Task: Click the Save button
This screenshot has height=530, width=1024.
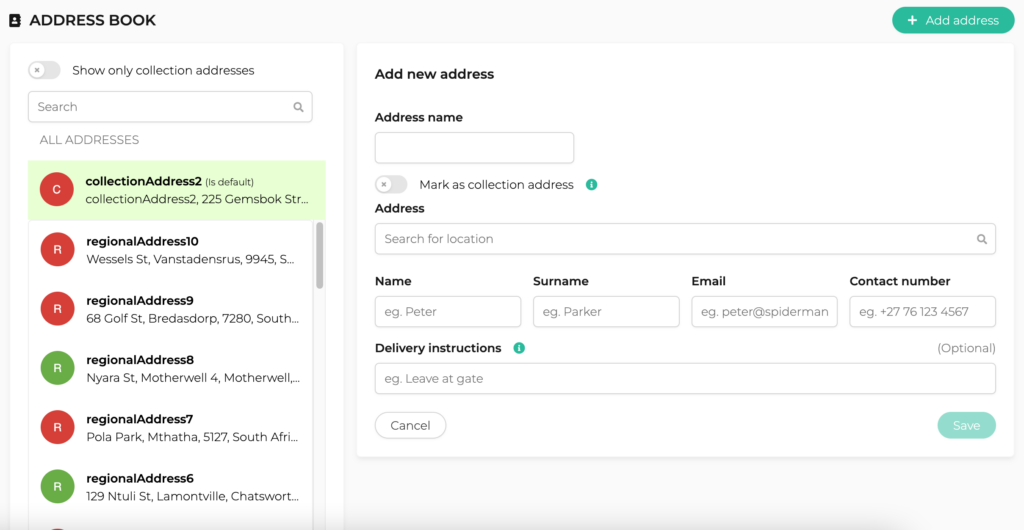Action: 967,426
